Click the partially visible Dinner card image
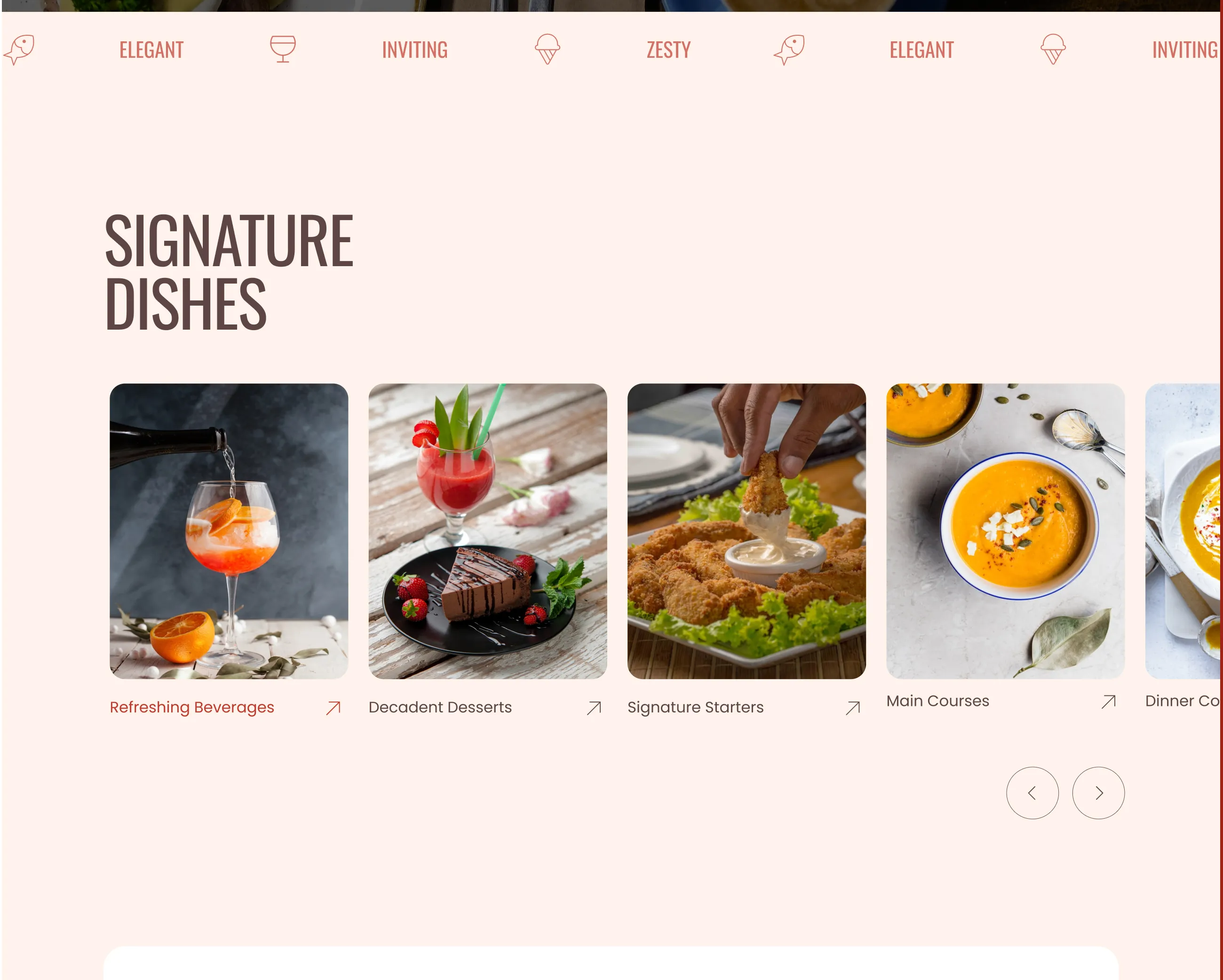 1182,531
